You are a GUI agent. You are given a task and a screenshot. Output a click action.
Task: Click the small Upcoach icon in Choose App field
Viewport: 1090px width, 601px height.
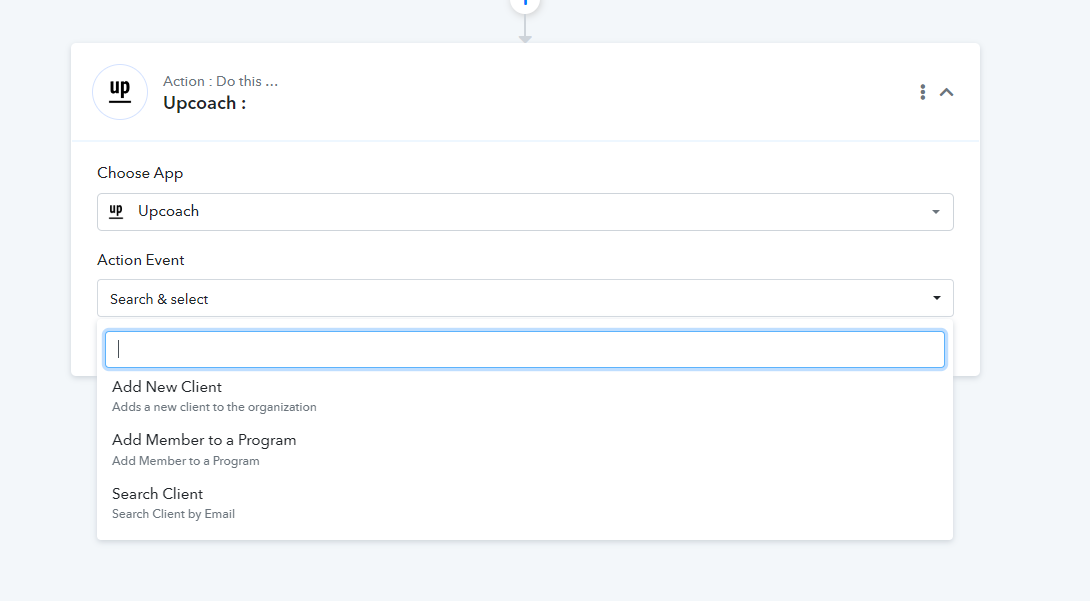click(x=116, y=211)
